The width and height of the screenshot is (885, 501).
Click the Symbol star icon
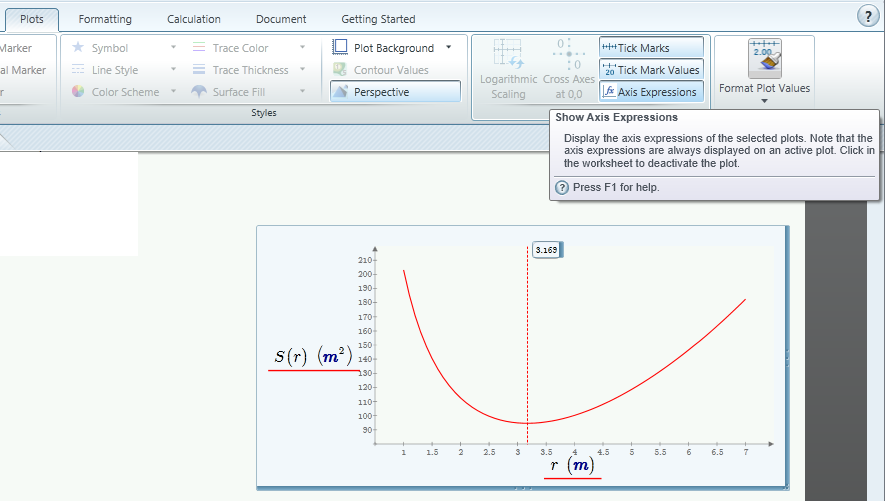point(78,47)
